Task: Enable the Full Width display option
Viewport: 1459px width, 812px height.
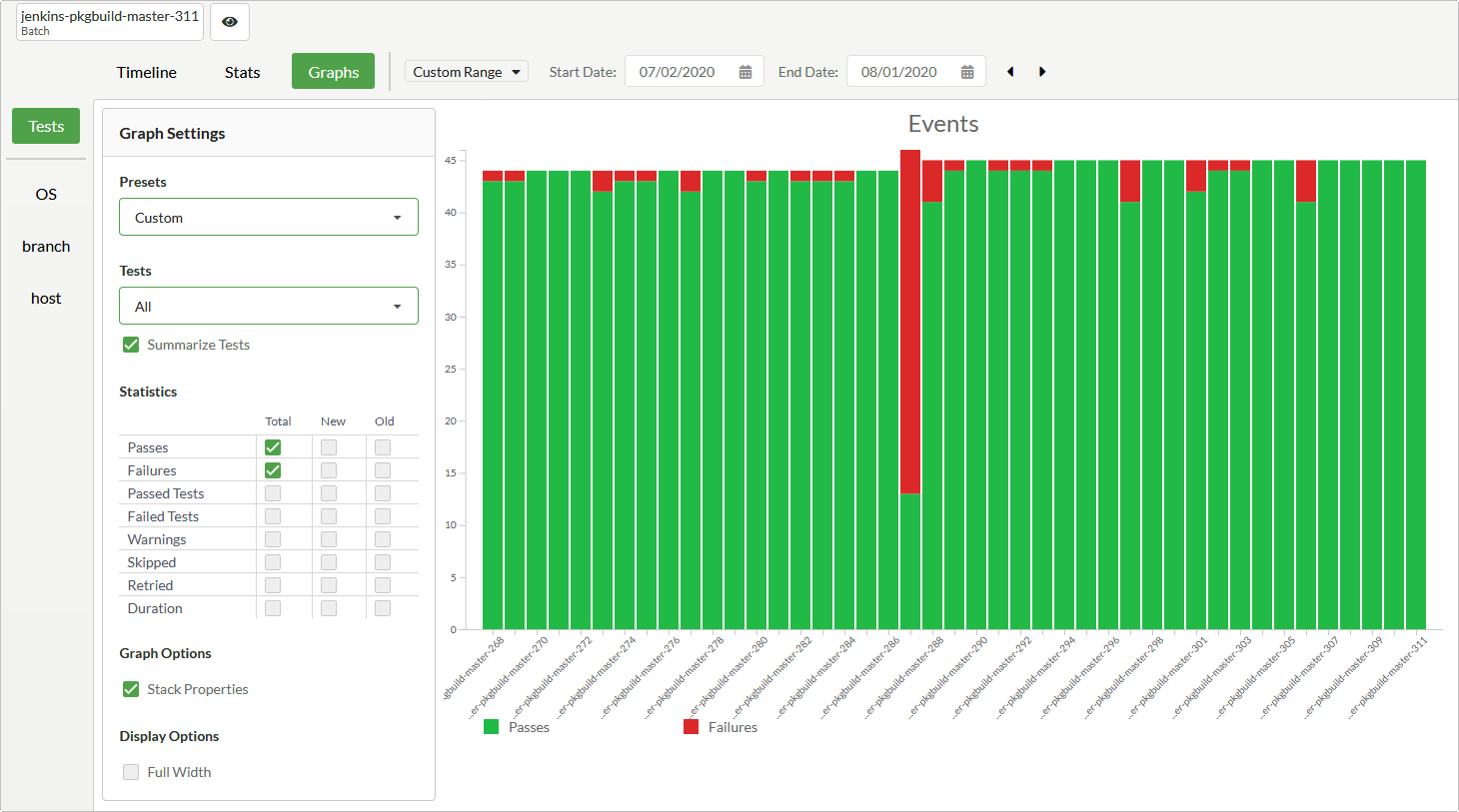Action: pyautogui.click(x=131, y=772)
